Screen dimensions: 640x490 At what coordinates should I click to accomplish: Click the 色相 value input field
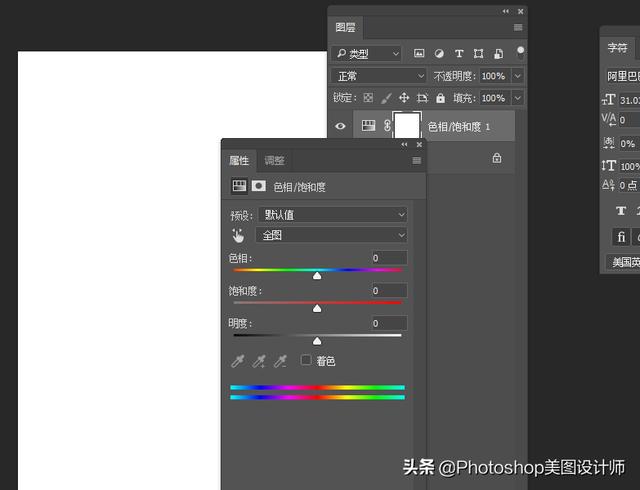point(389,258)
